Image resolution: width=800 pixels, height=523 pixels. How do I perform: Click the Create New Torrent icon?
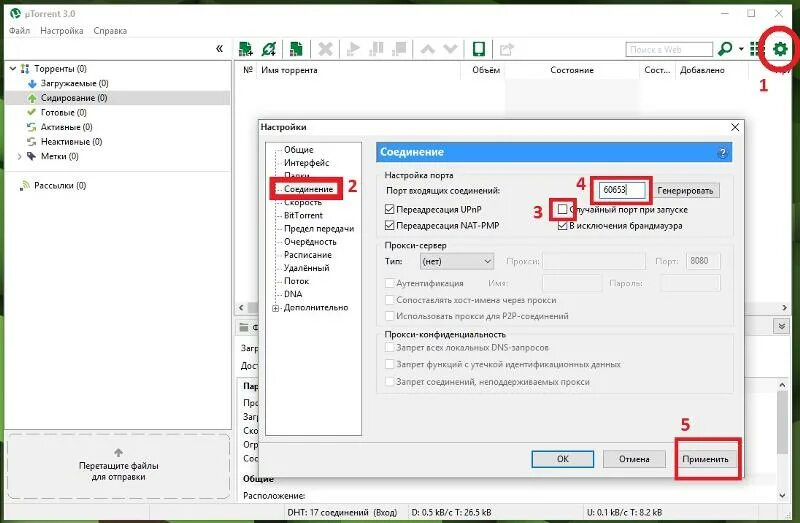296,49
